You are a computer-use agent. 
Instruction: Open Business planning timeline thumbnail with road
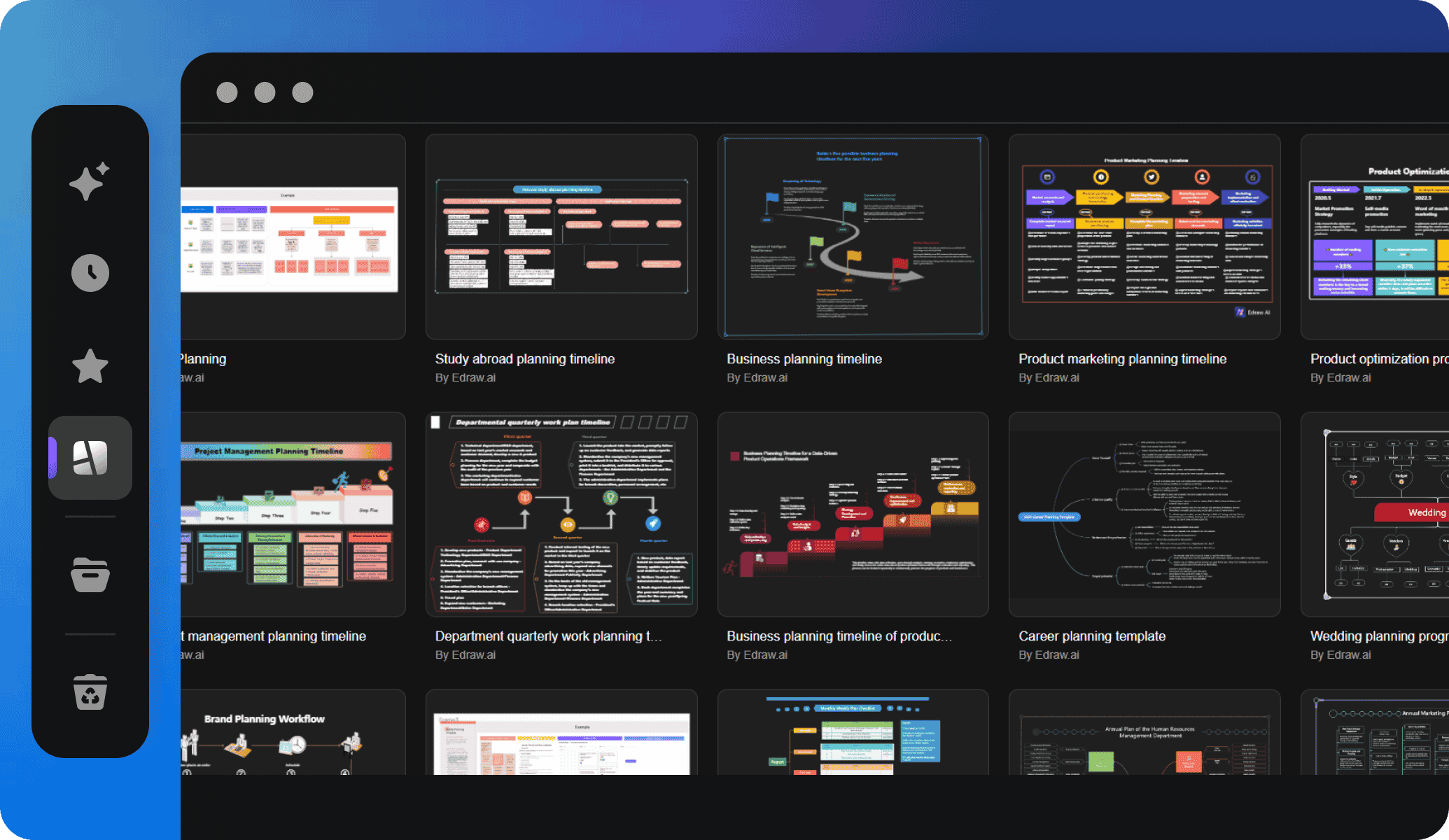point(853,237)
